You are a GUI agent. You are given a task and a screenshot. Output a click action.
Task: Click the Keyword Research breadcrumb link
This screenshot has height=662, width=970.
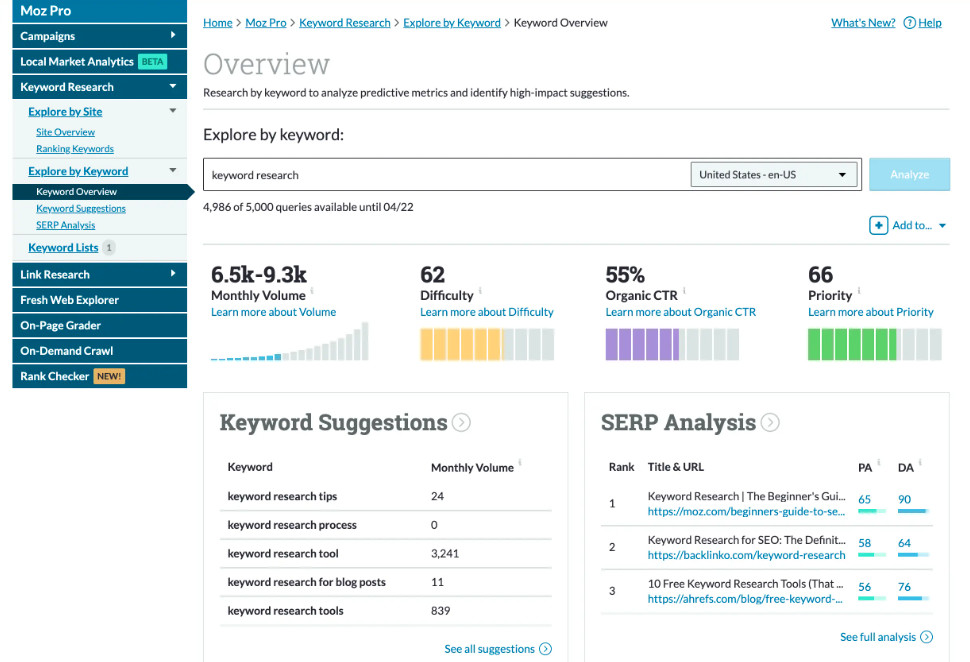pyautogui.click(x=345, y=23)
